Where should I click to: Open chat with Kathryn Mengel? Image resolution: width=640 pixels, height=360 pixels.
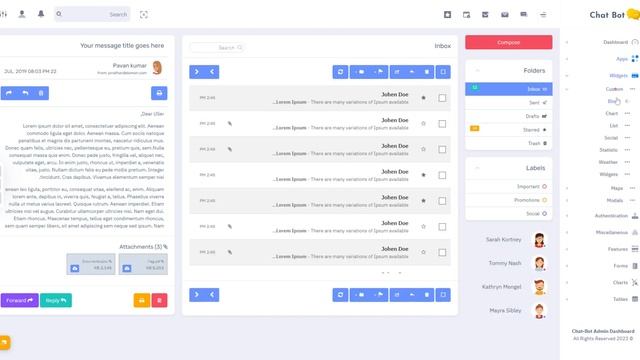(x=502, y=287)
